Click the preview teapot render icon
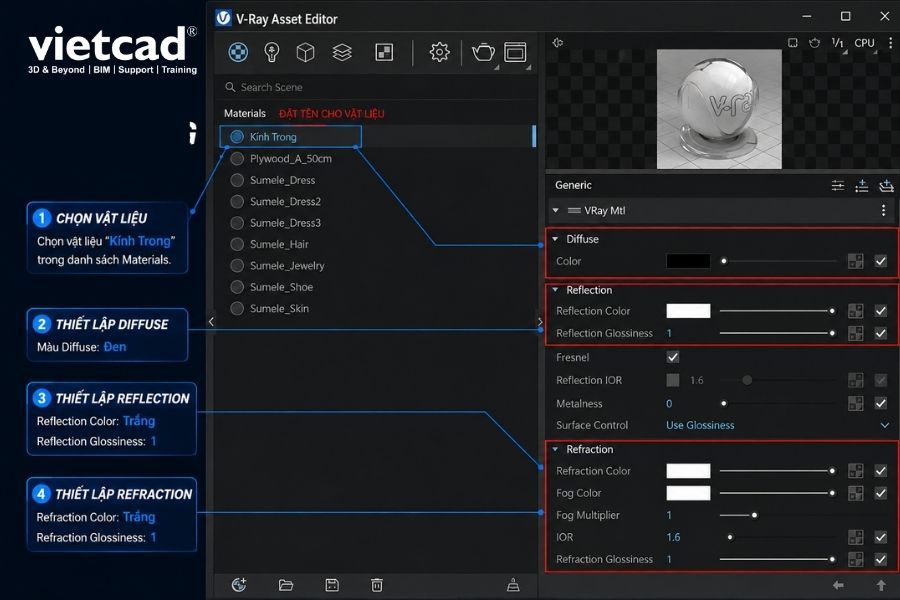Screen dimensions: 900x600 tap(814, 42)
